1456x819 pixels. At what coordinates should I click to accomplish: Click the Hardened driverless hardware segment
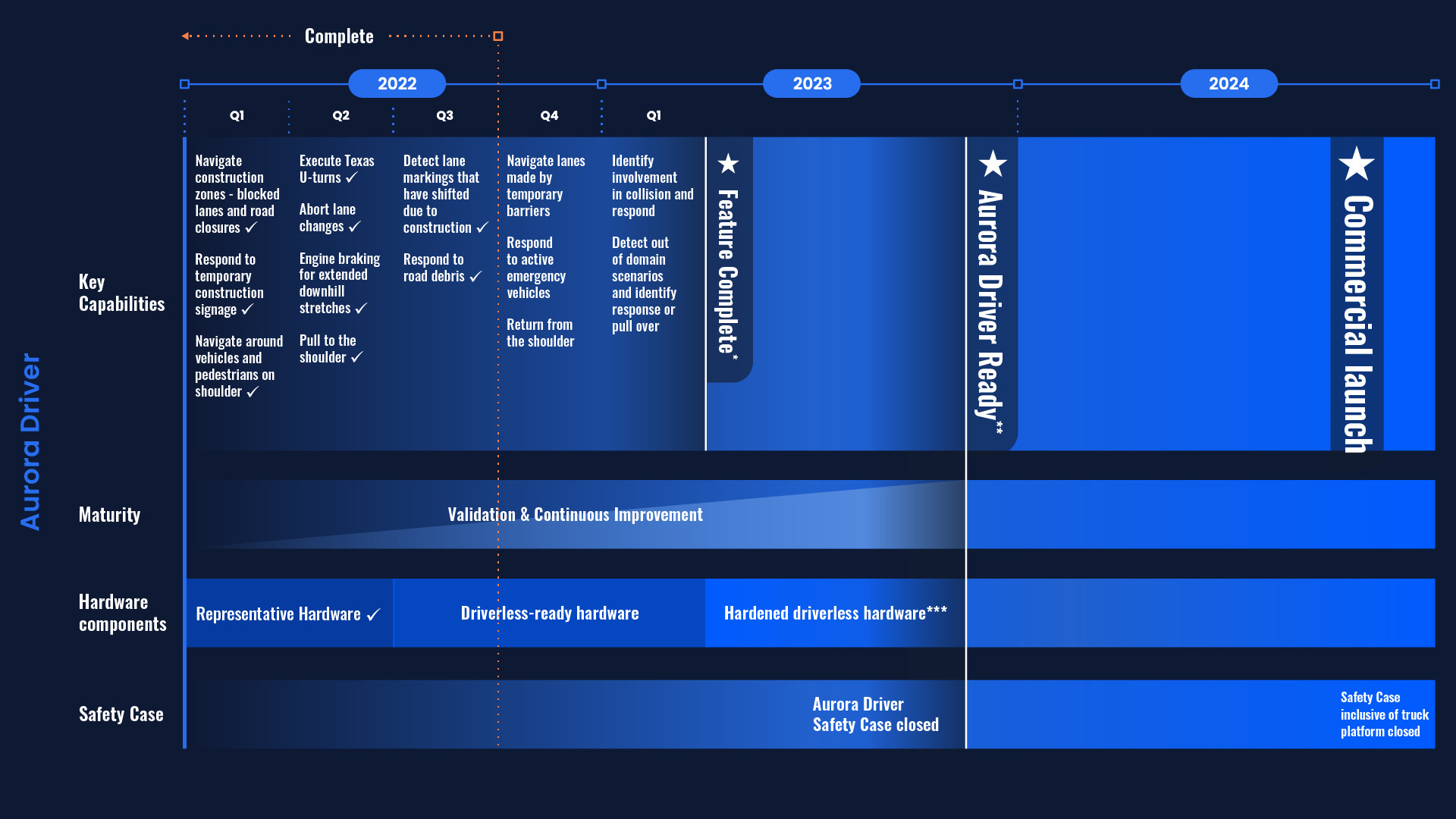tap(835, 613)
